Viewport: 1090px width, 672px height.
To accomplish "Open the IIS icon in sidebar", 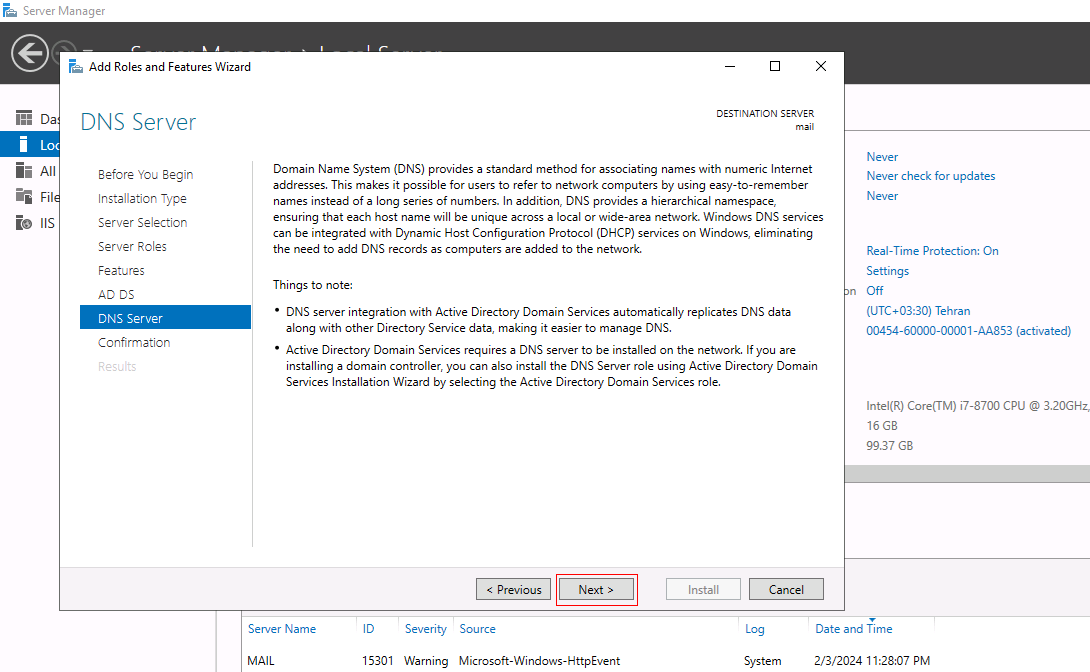I will click(x=24, y=223).
